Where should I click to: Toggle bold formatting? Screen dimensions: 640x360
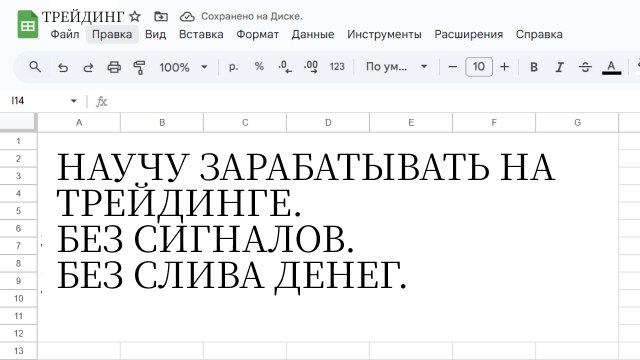(x=533, y=67)
